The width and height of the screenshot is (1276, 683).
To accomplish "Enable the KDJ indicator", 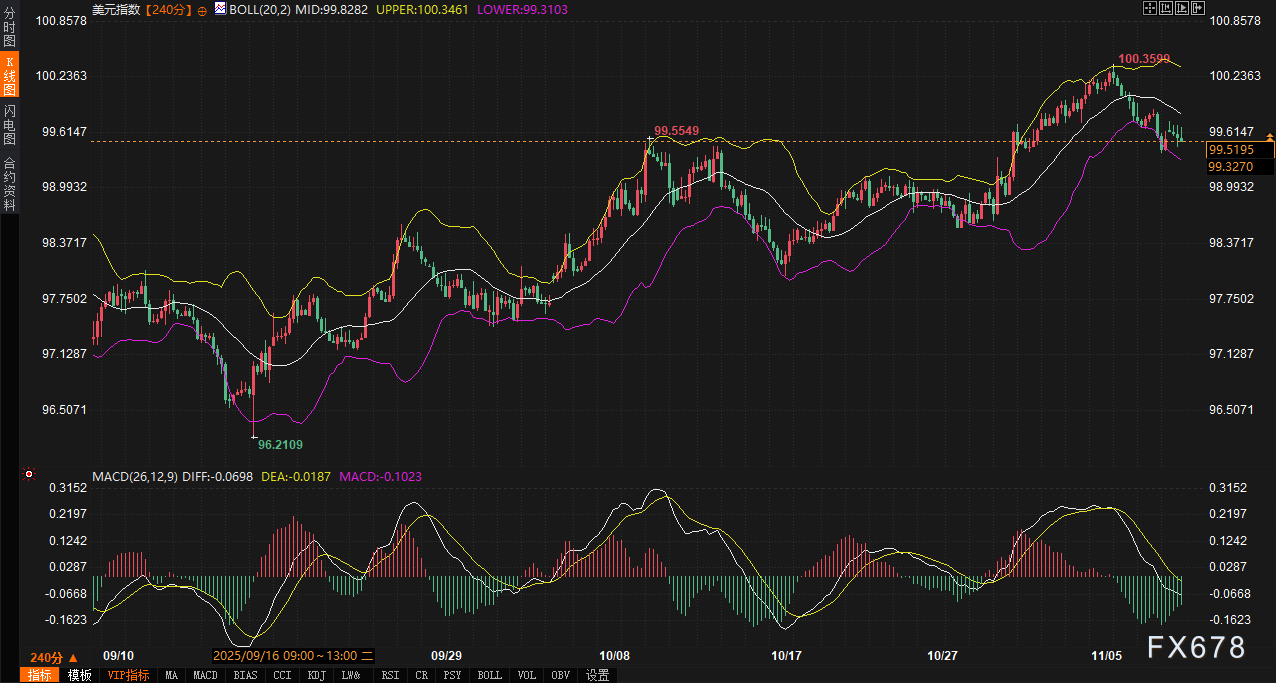I will point(316,675).
